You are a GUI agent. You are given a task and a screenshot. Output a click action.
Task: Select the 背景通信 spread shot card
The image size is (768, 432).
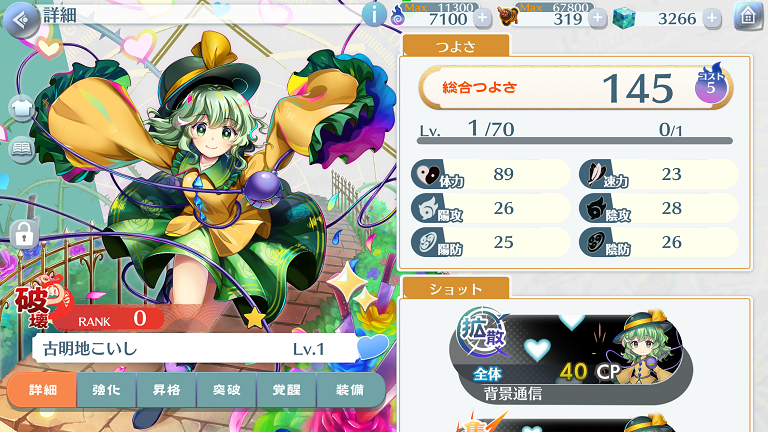click(571, 358)
